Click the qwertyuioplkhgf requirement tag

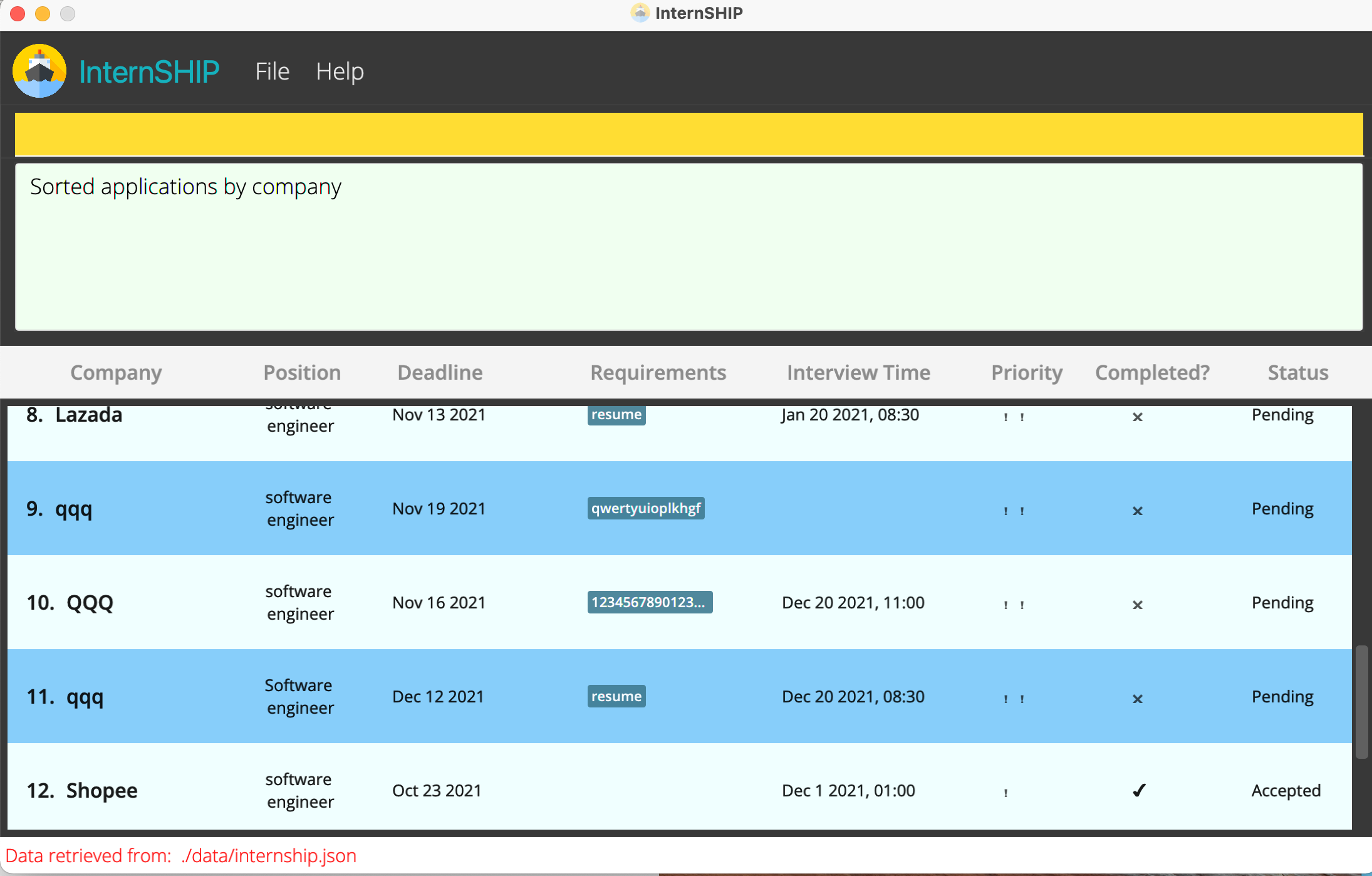tap(645, 508)
